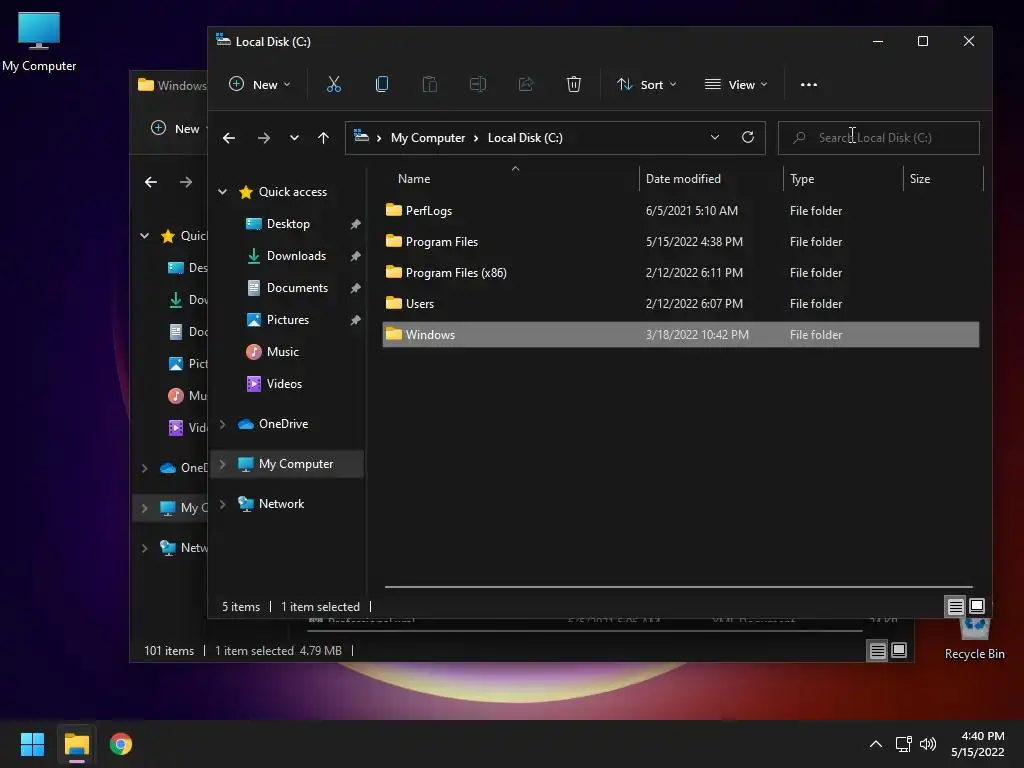Go forward using the forward arrow

pyautogui.click(x=264, y=138)
